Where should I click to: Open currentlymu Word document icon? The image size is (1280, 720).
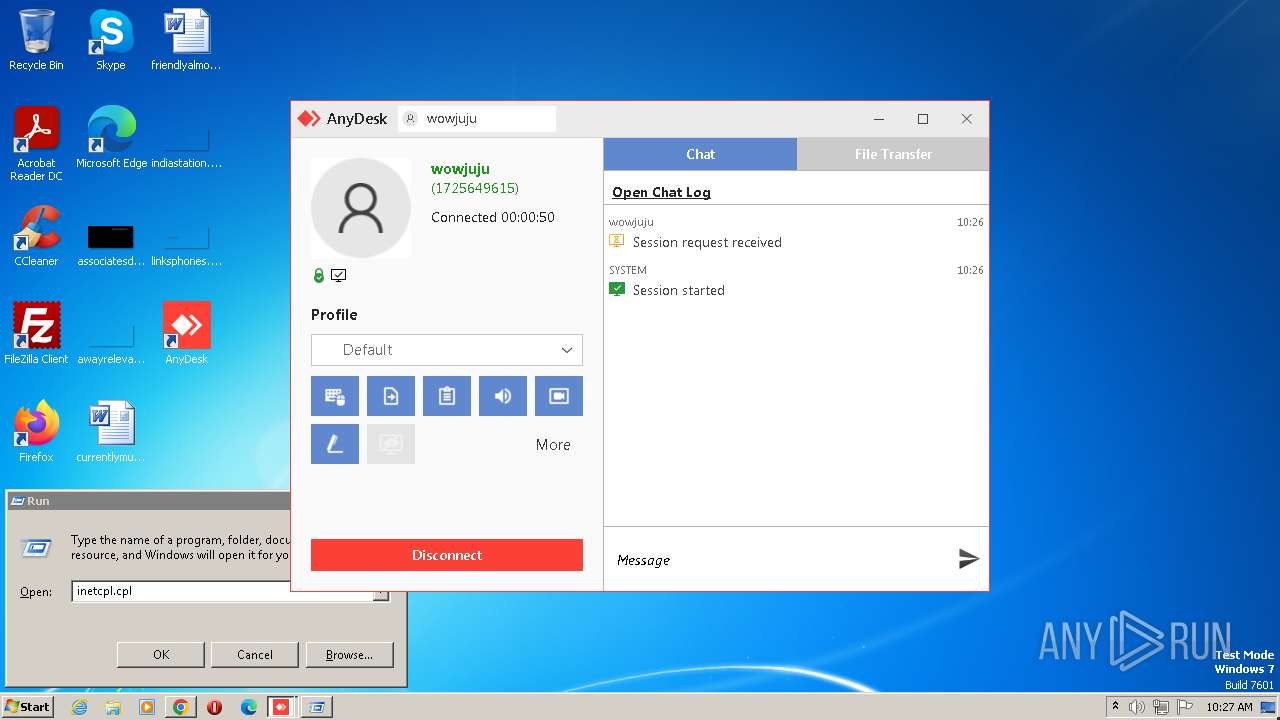pyautogui.click(x=110, y=432)
